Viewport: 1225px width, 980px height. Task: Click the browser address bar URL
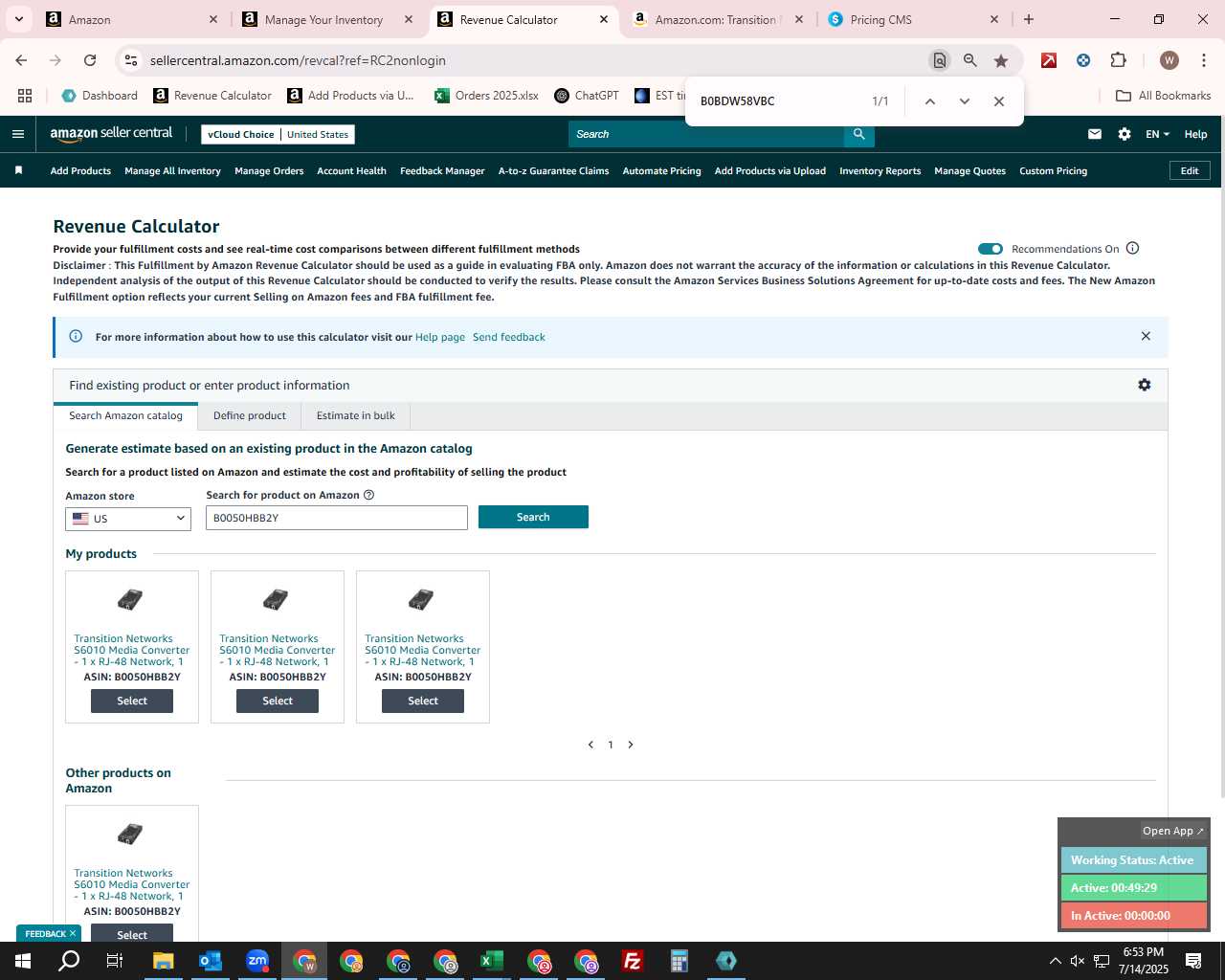point(298,60)
